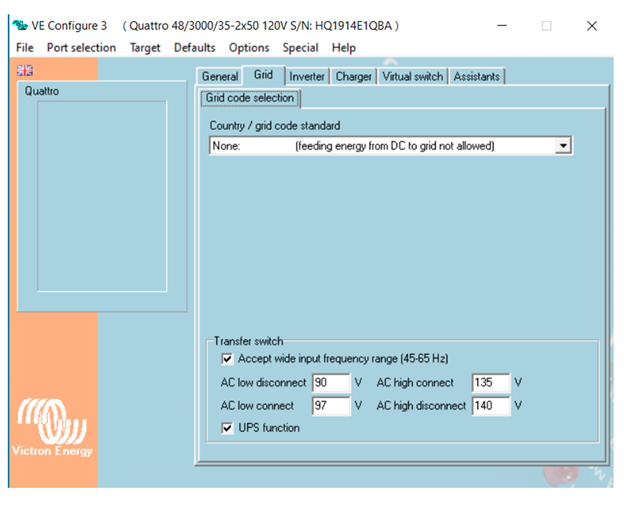Open the File menu
The width and height of the screenshot is (624, 506).
point(25,48)
